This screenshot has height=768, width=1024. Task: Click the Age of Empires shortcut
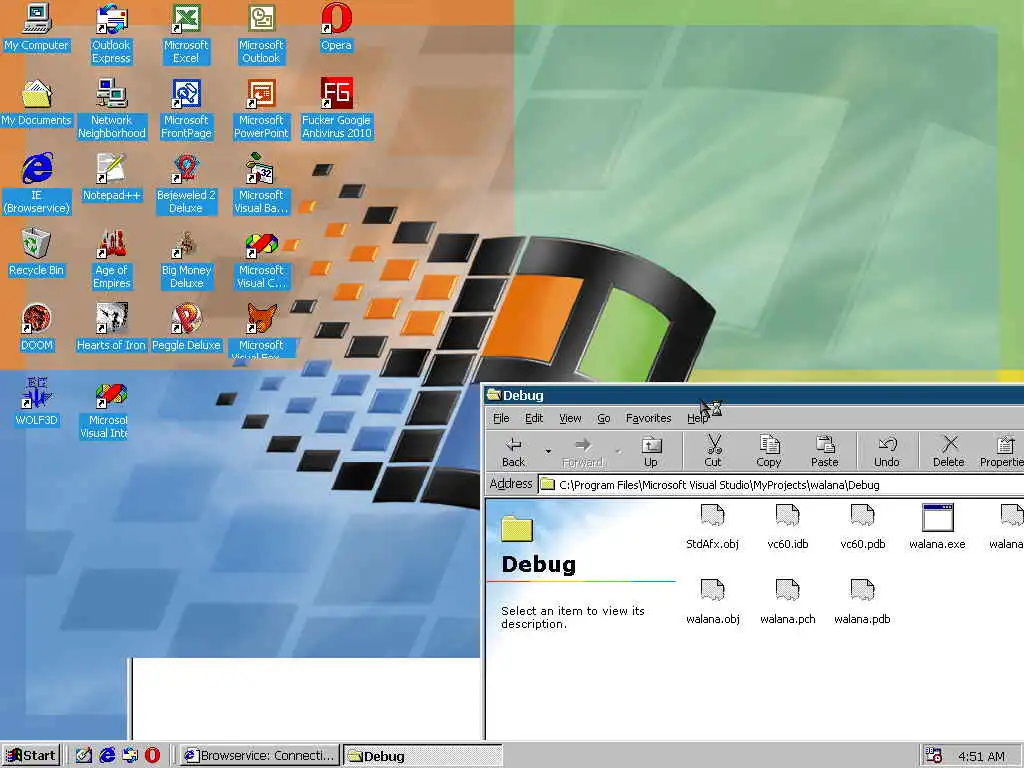[x=112, y=259]
